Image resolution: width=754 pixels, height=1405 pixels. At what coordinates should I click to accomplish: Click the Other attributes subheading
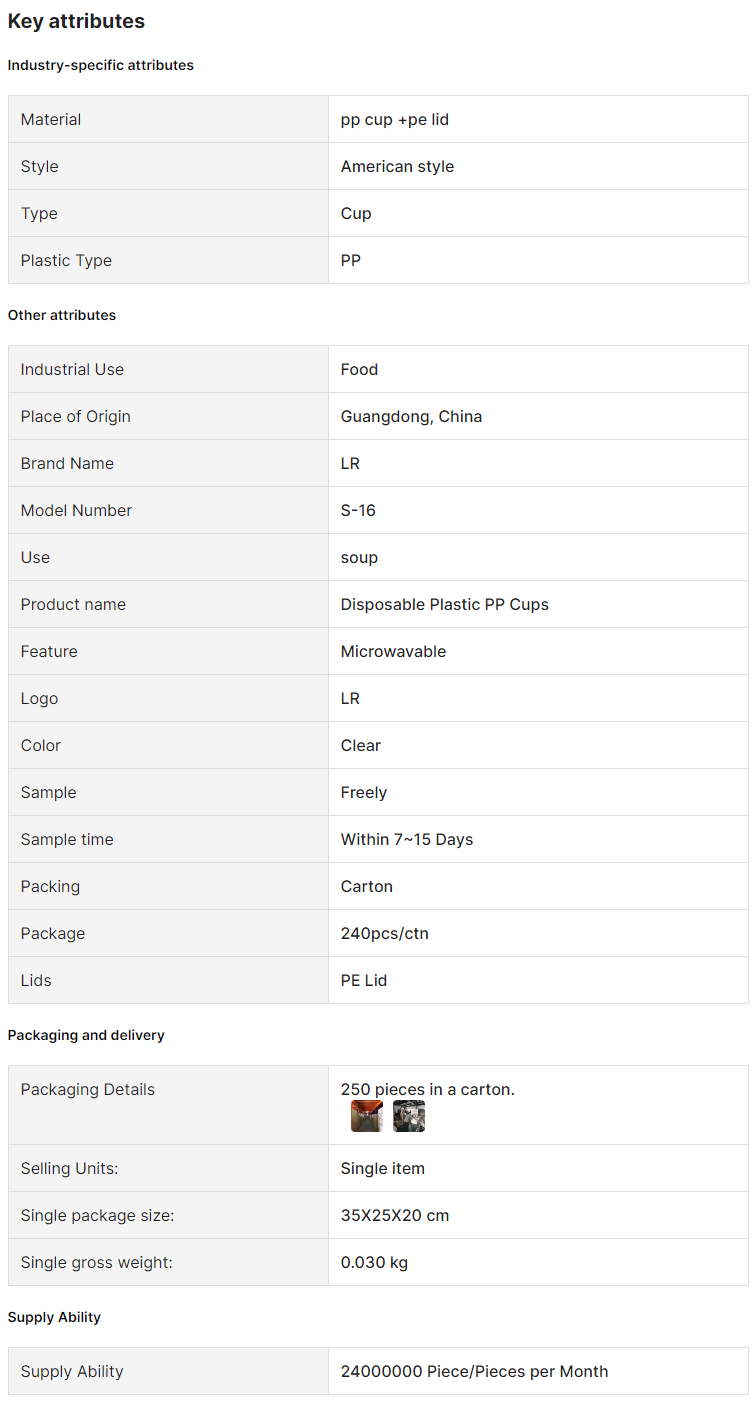click(x=62, y=315)
